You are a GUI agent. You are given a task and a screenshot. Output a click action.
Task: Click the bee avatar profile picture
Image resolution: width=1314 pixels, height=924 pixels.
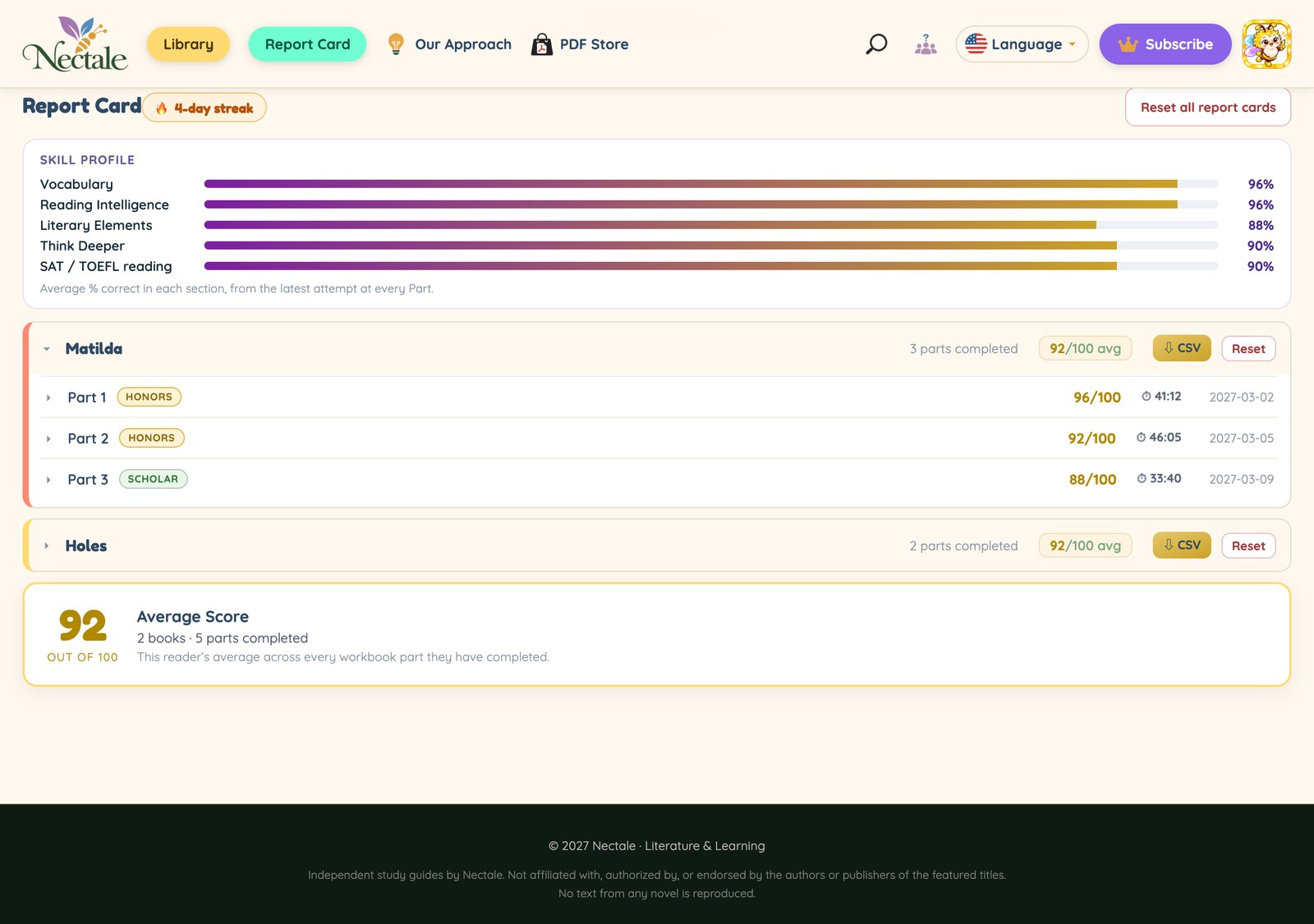(1266, 44)
